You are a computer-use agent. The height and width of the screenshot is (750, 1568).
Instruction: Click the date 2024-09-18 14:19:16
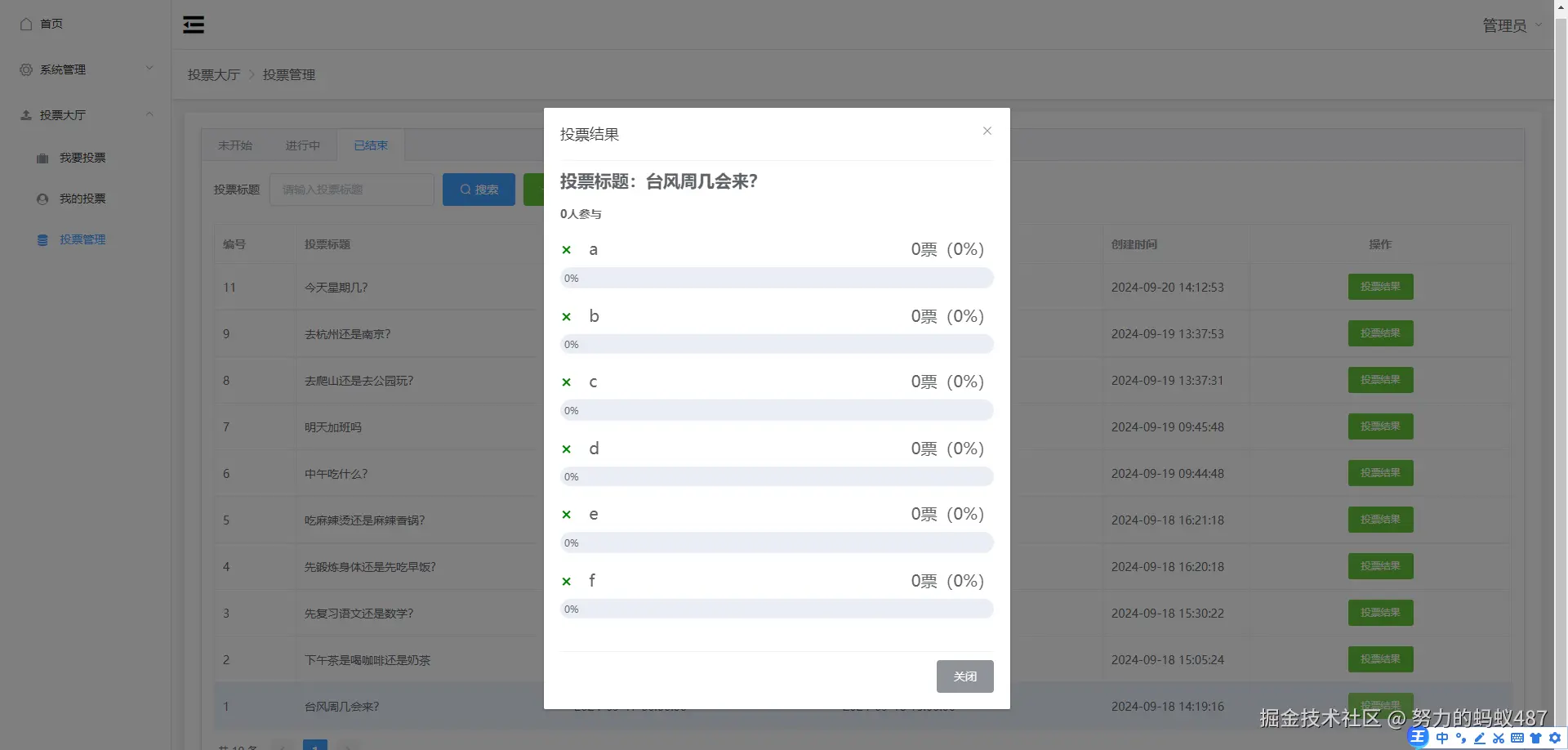pyautogui.click(x=1168, y=707)
